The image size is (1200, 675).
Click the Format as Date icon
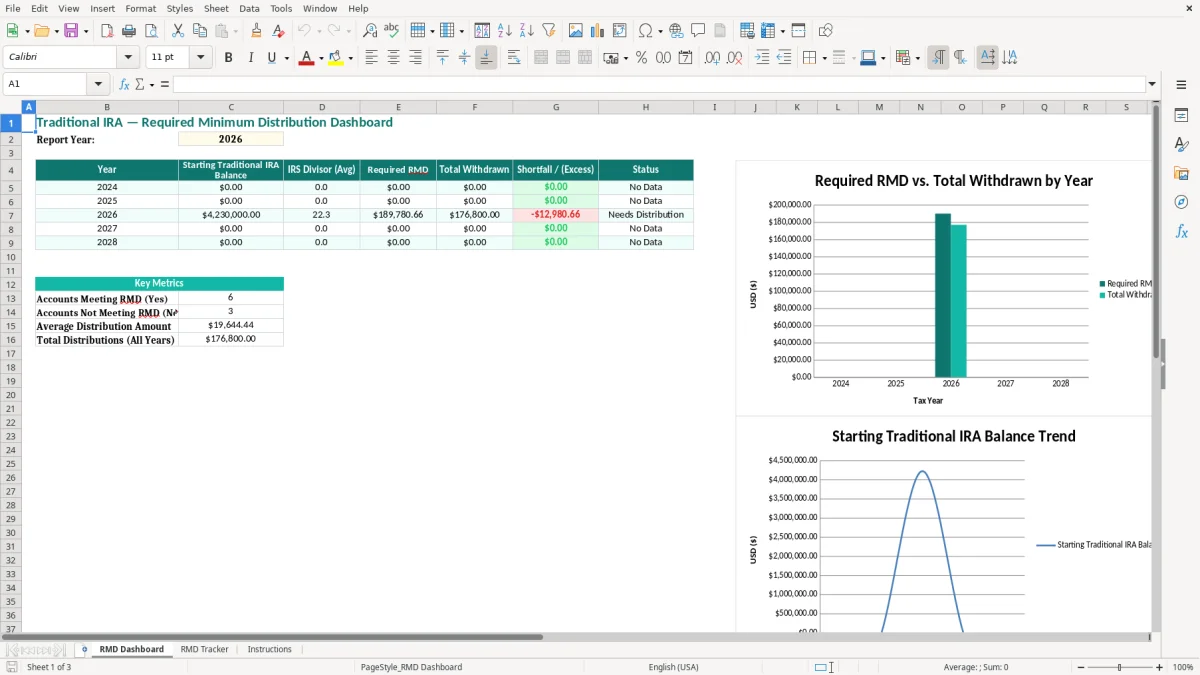point(685,58)
